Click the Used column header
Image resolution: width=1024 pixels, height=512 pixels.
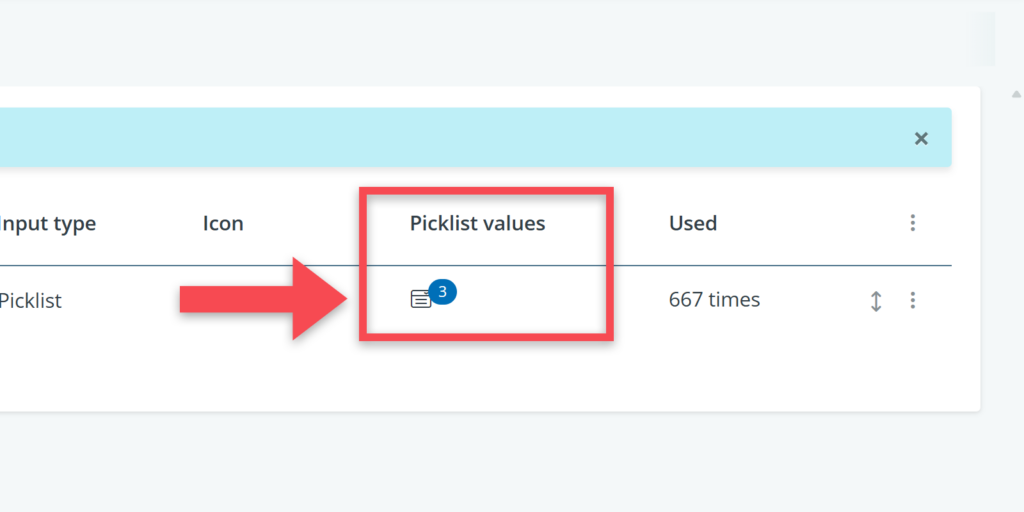(693, 223)
